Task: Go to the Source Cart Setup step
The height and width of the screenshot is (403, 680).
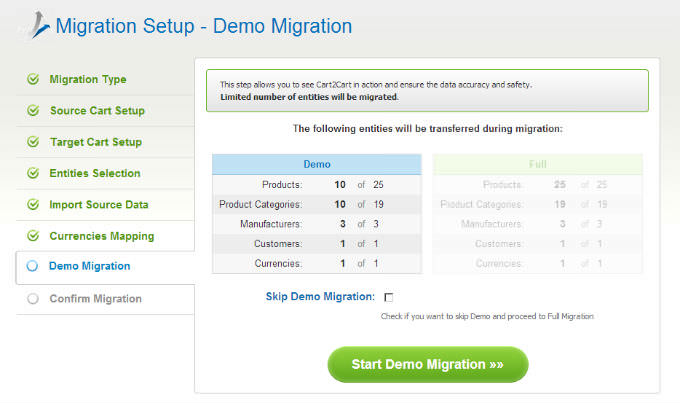Action: point(97,111)
